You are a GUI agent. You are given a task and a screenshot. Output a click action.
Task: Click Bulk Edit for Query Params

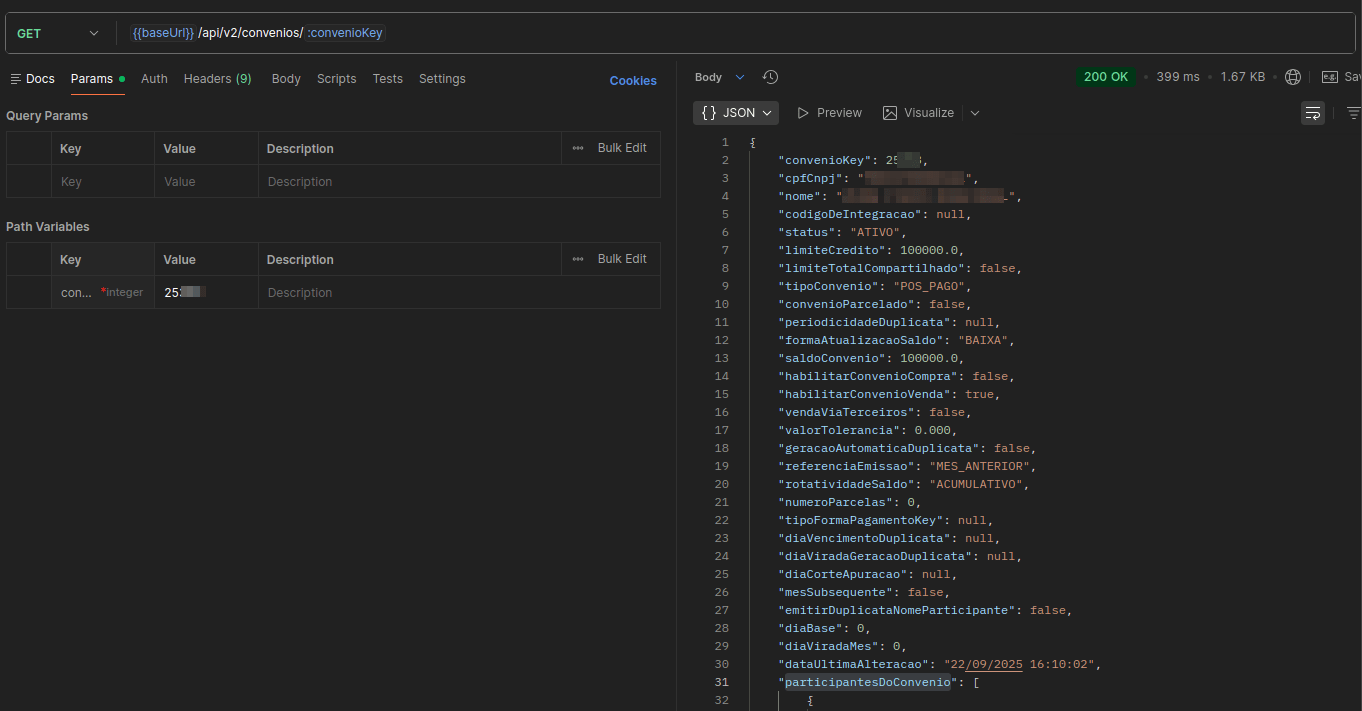(622, 148)
